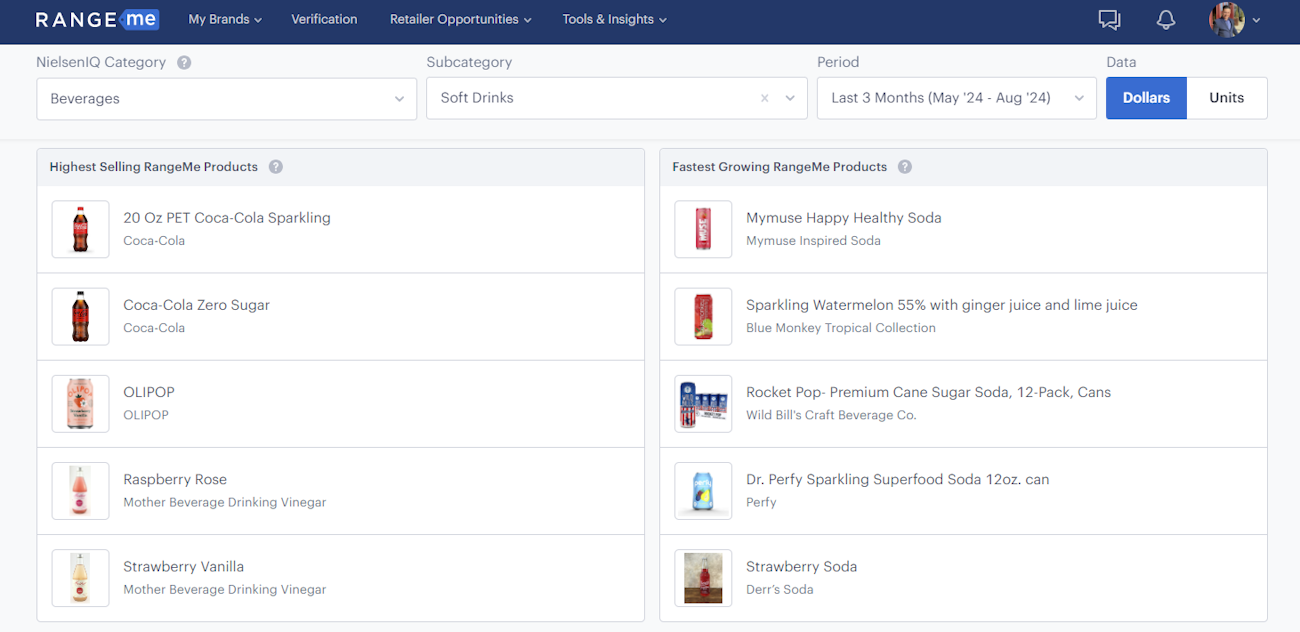Open the notifications bell
This screenshot has width=1300, height=632.
(1165, 20)
